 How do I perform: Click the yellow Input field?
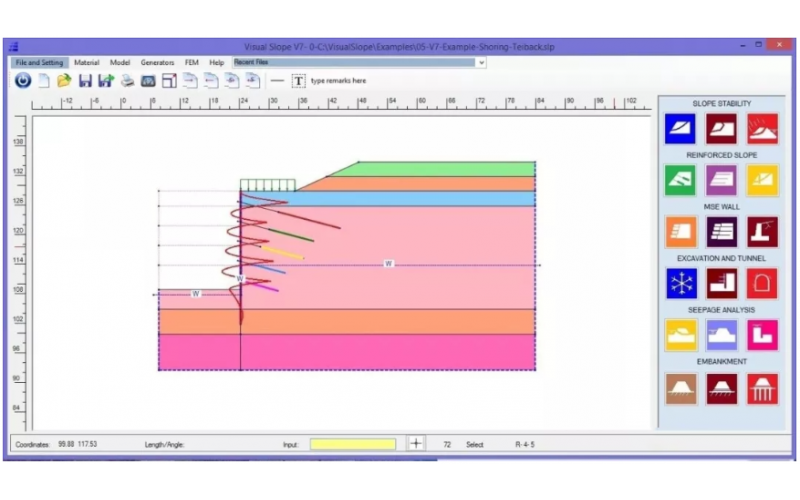pos(352,444)
